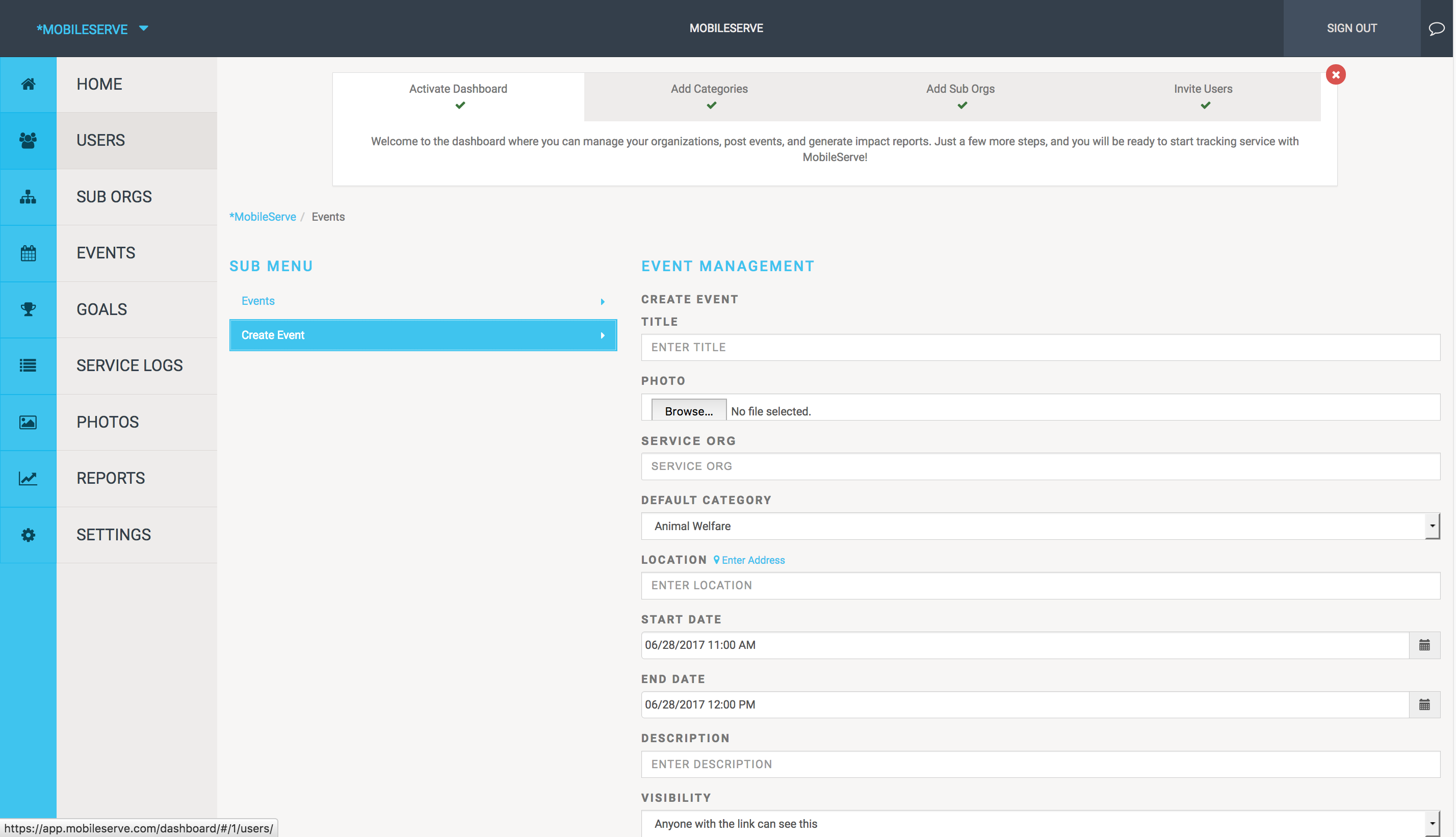Open the start date calendar picker

(1425, 645)
